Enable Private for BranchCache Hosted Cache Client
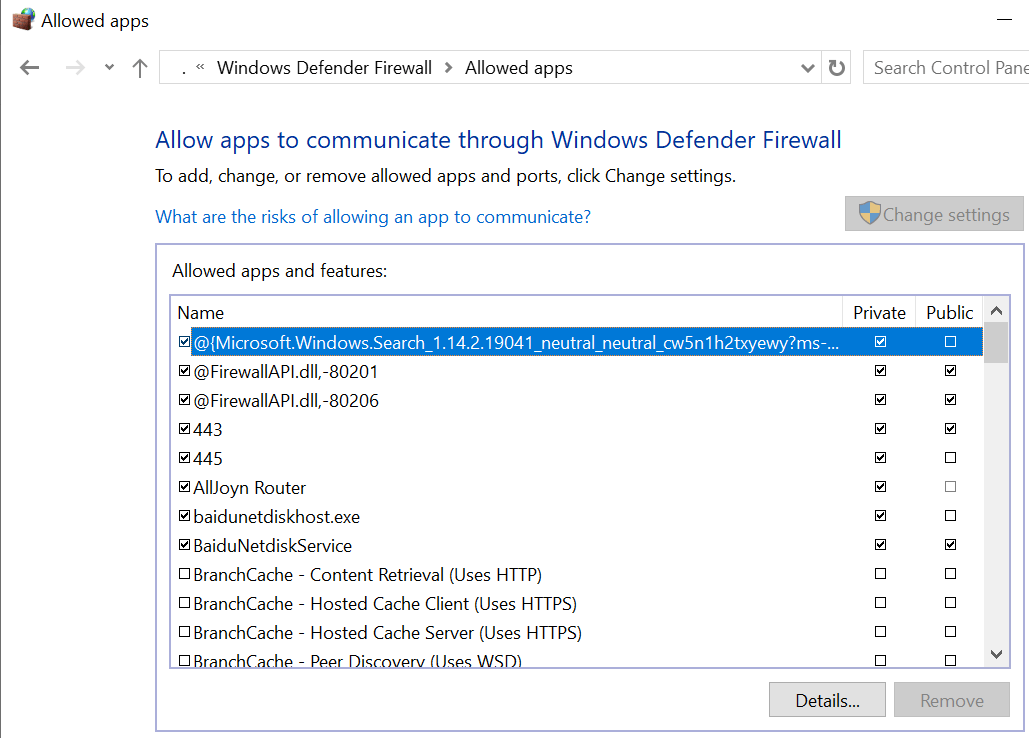1029x738 pixels. 881,602
